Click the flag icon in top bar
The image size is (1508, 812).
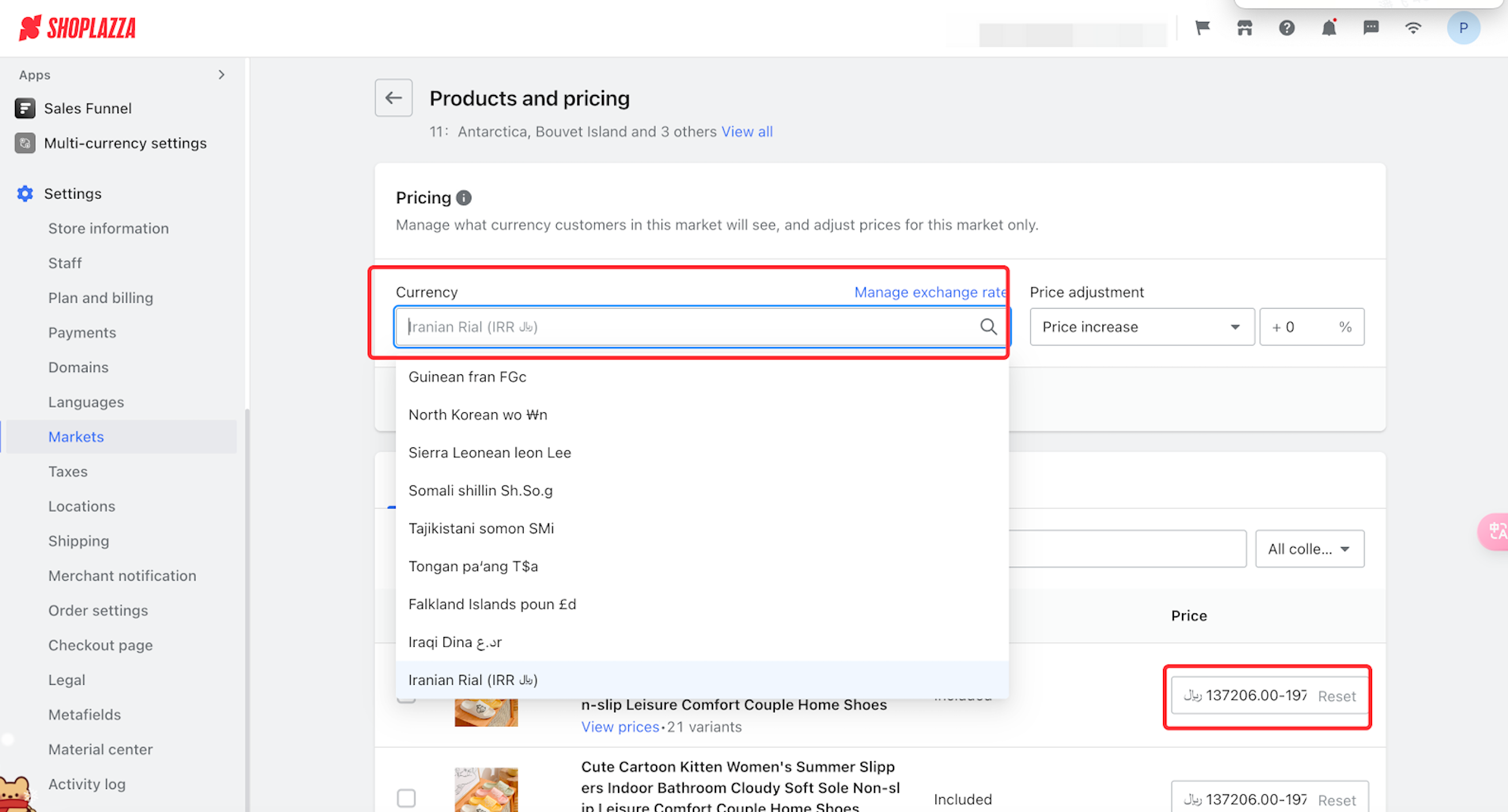[1202, 28]
